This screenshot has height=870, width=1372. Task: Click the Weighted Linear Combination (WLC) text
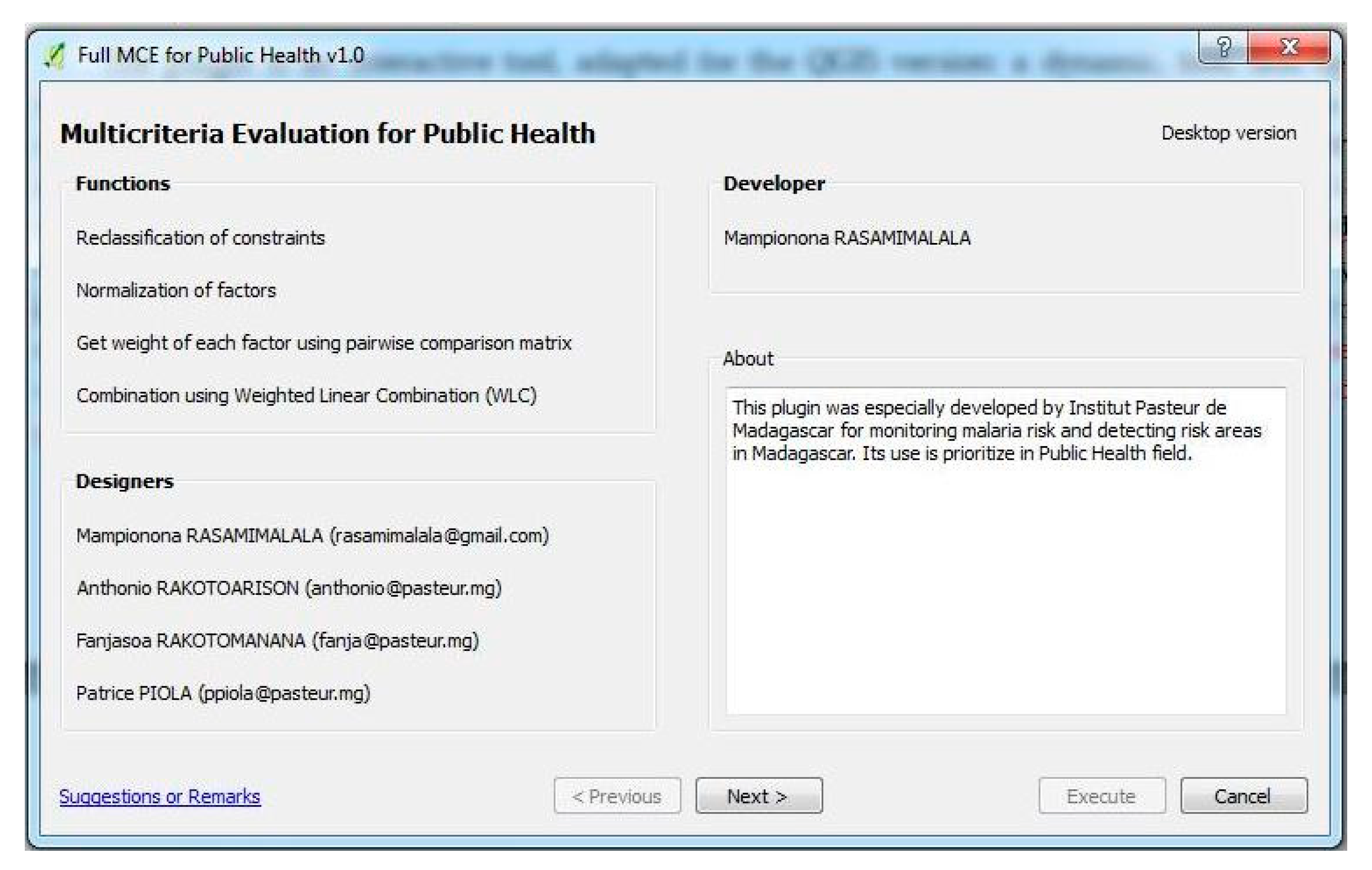point(306,395)
